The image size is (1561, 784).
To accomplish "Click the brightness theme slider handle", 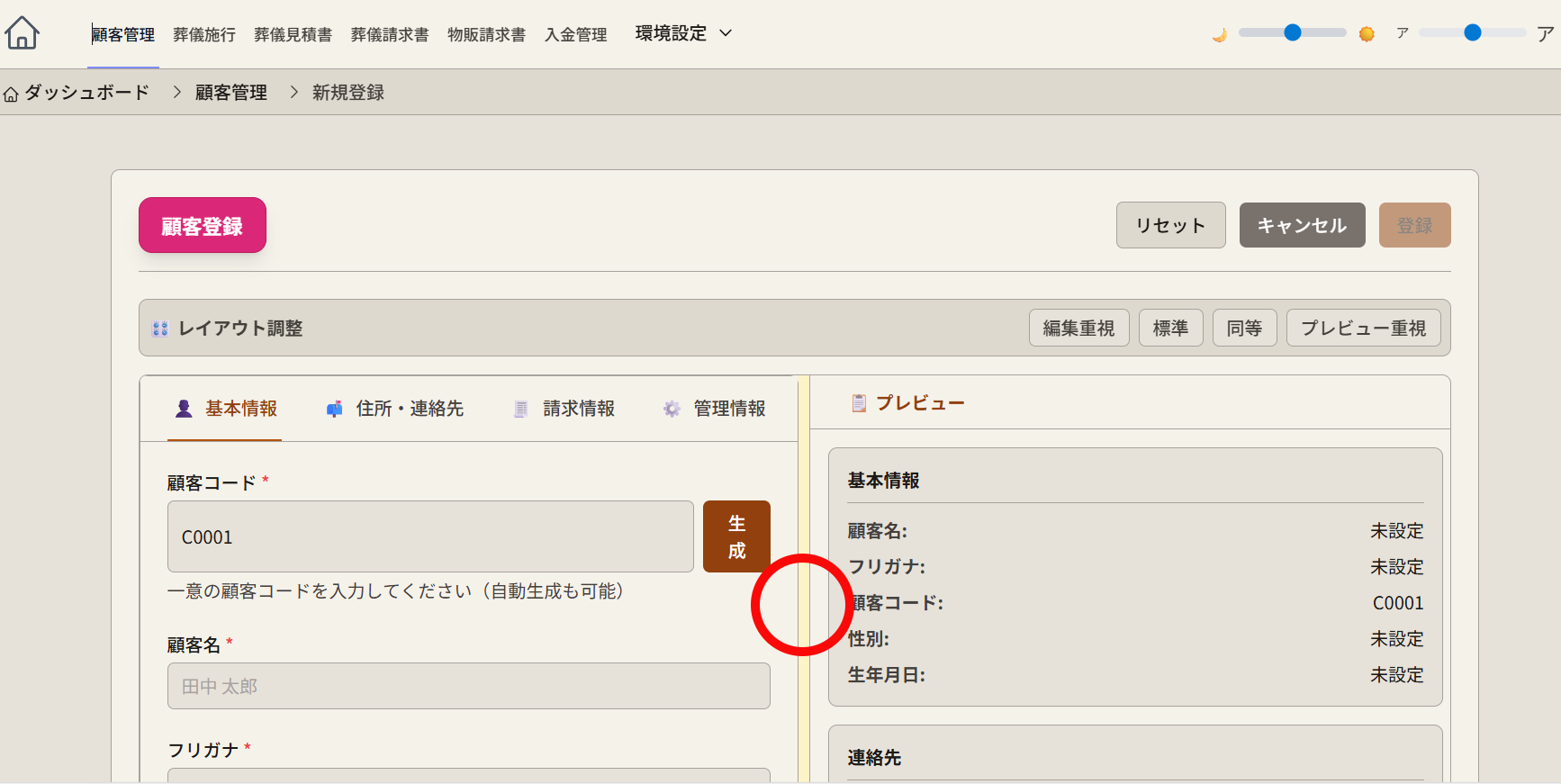I will point(1293,32).
